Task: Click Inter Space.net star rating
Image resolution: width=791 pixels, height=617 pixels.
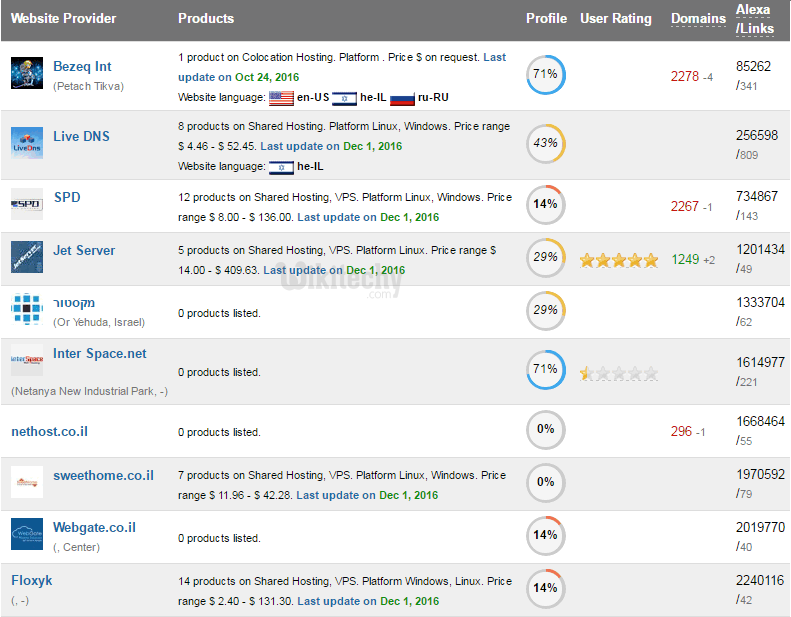Action: pyautogui.click(x=619, y=373)
